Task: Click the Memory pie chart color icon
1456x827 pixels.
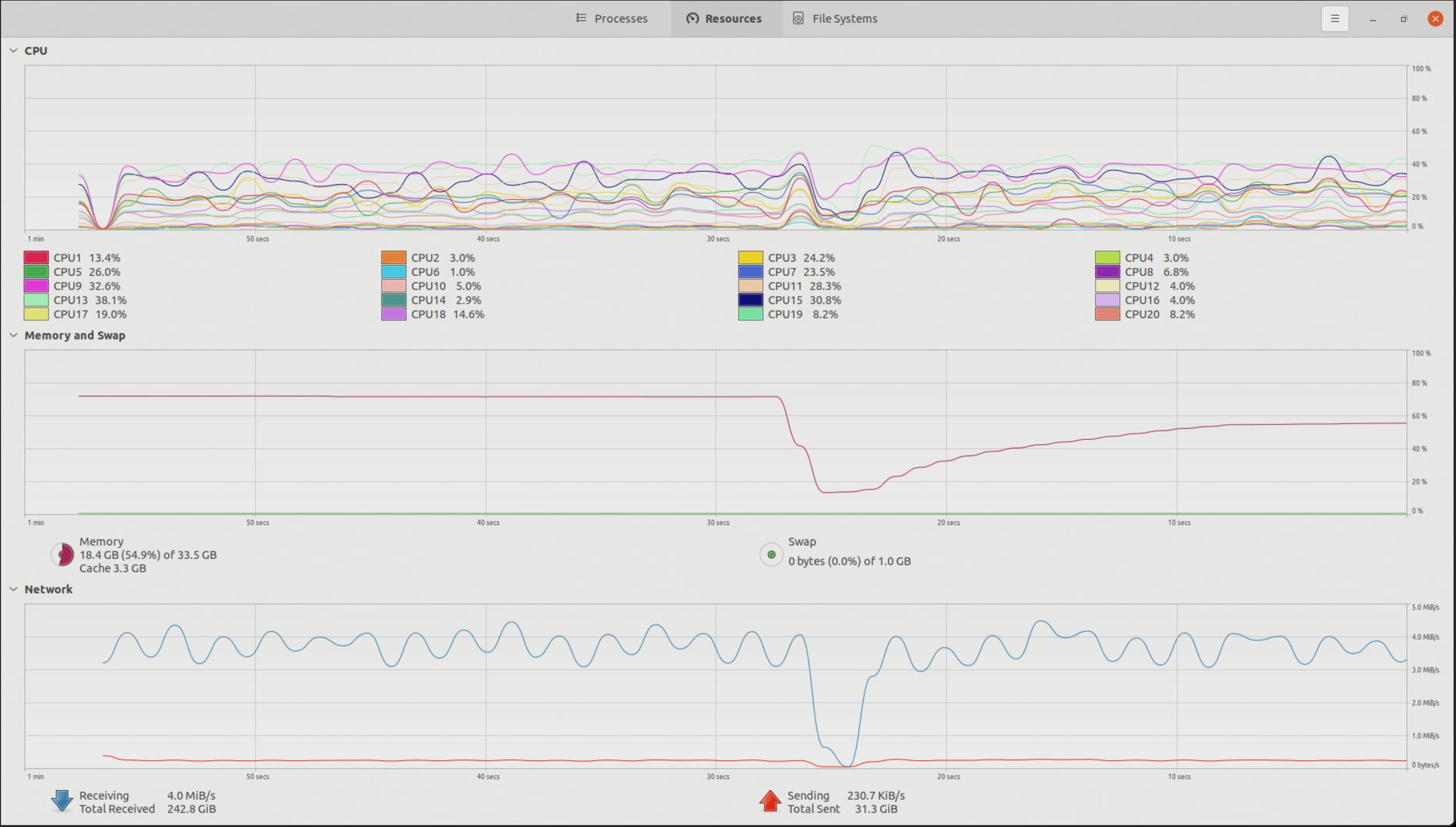Action: 62,554
